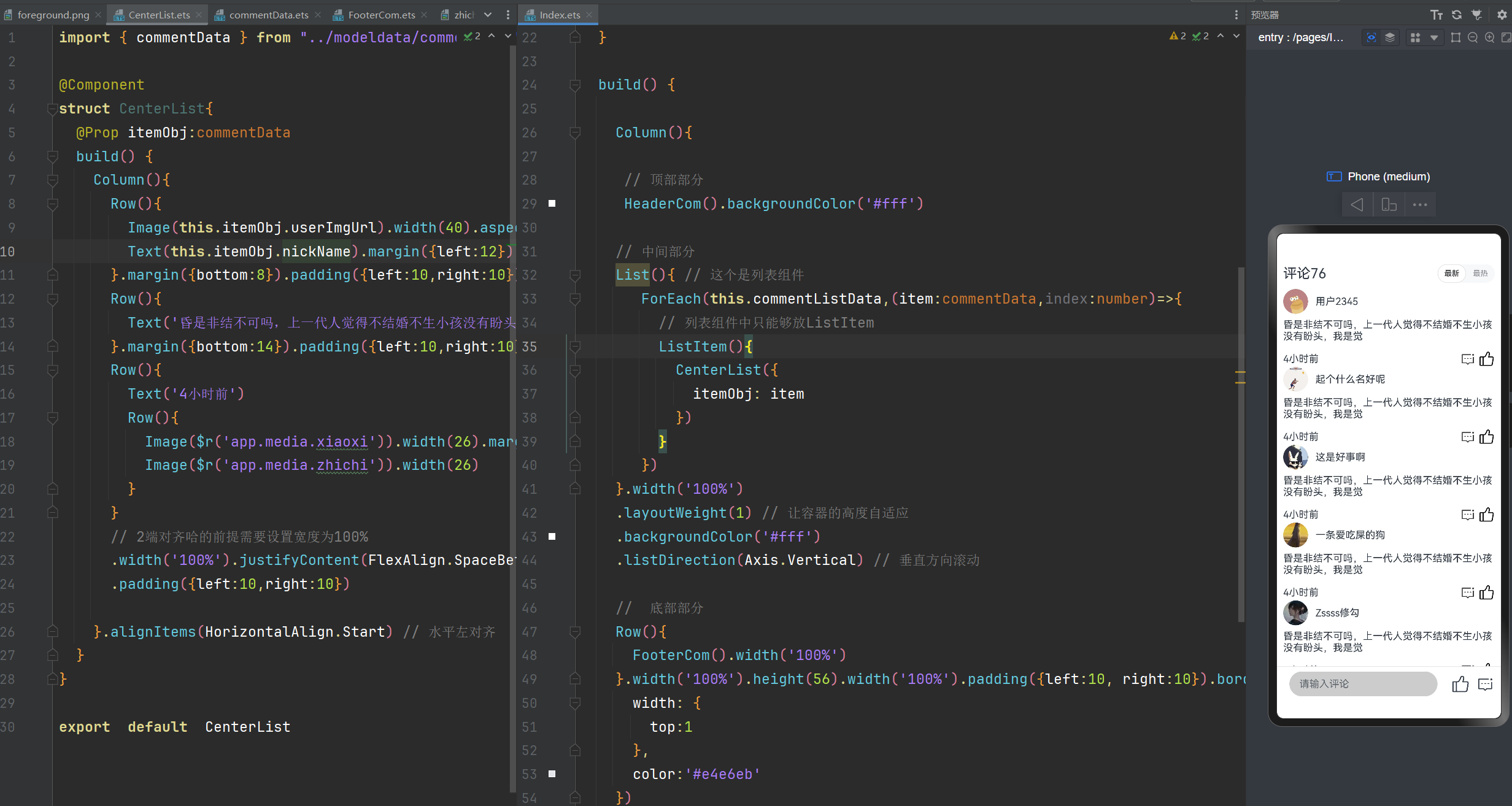
Task: Collapse the ListItem block on line 35
Action: (x=575, y=347)
